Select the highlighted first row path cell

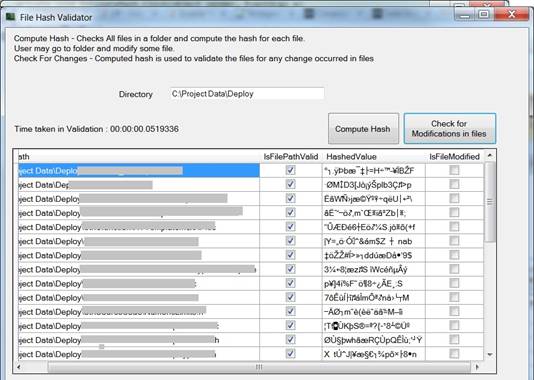(x=139, y=170)
